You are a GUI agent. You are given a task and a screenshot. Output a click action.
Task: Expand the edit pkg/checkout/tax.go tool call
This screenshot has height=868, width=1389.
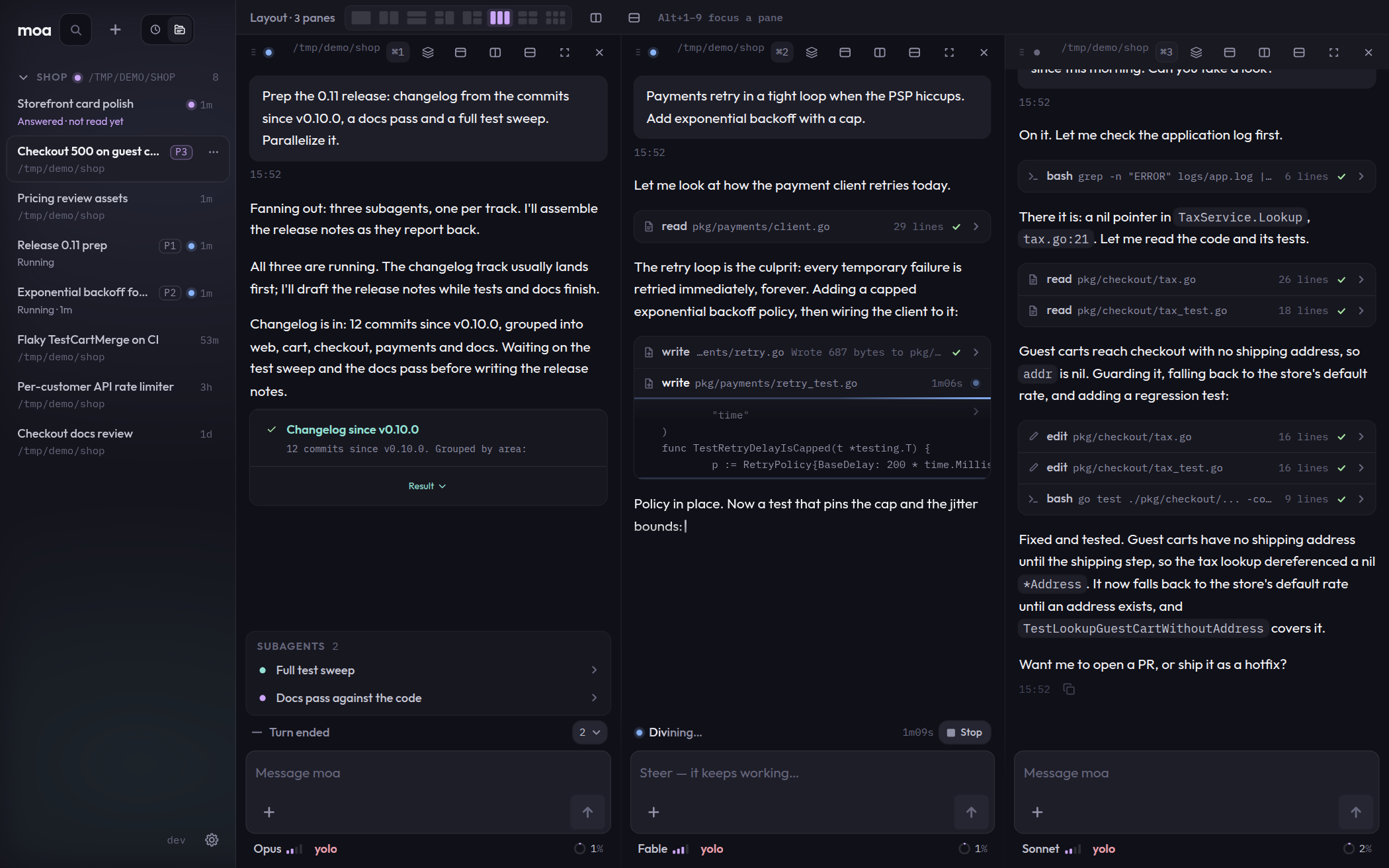pos(1196,437)
